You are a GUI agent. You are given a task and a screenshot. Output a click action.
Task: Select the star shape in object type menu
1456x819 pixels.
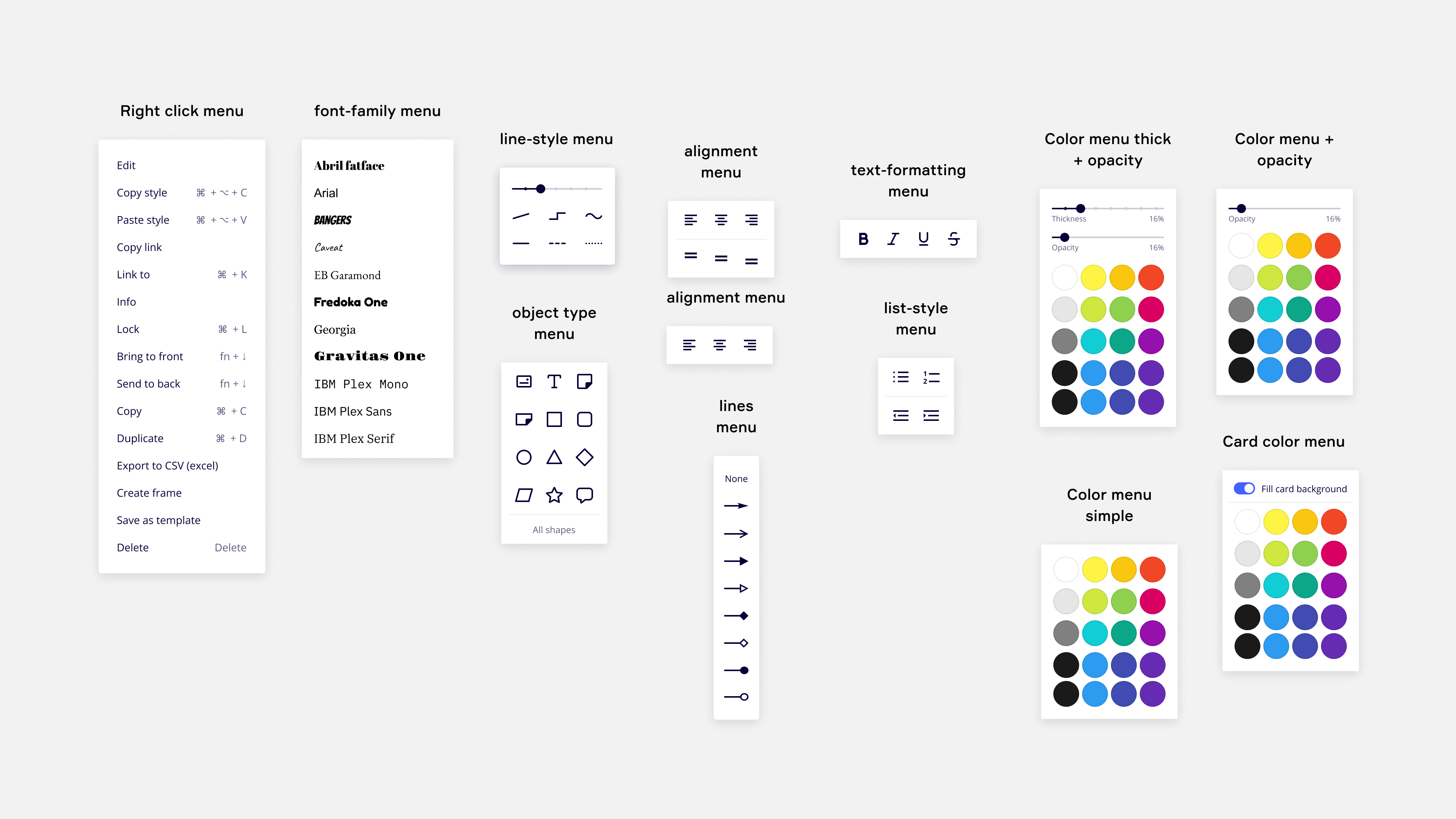point(554,495)
